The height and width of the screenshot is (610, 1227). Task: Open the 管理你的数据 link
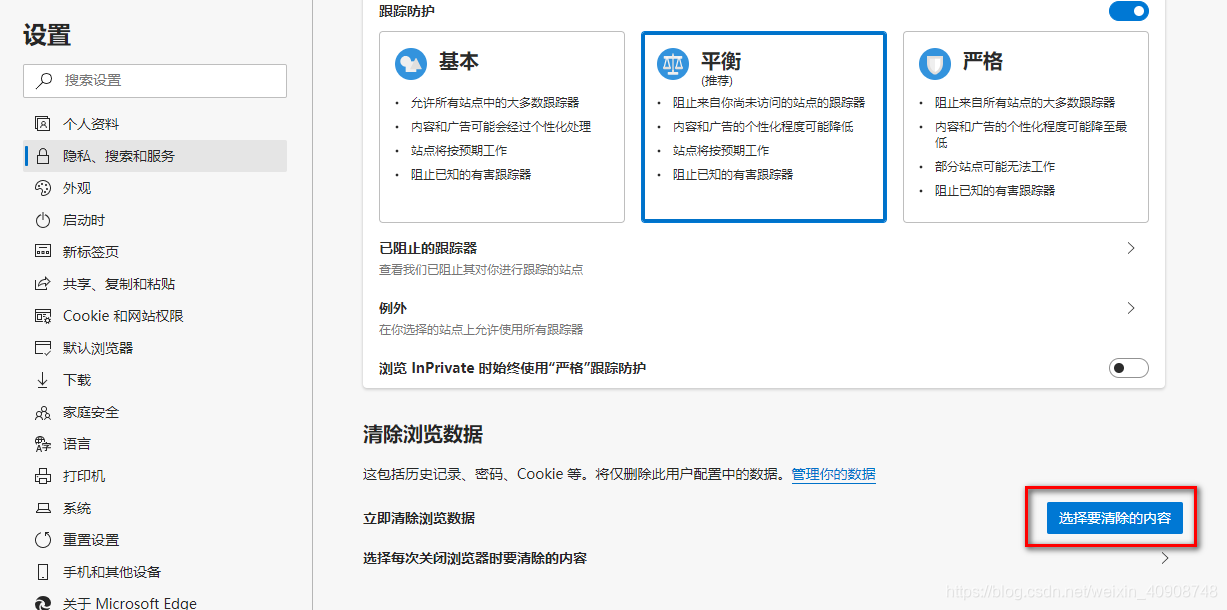tap(833, 474)
